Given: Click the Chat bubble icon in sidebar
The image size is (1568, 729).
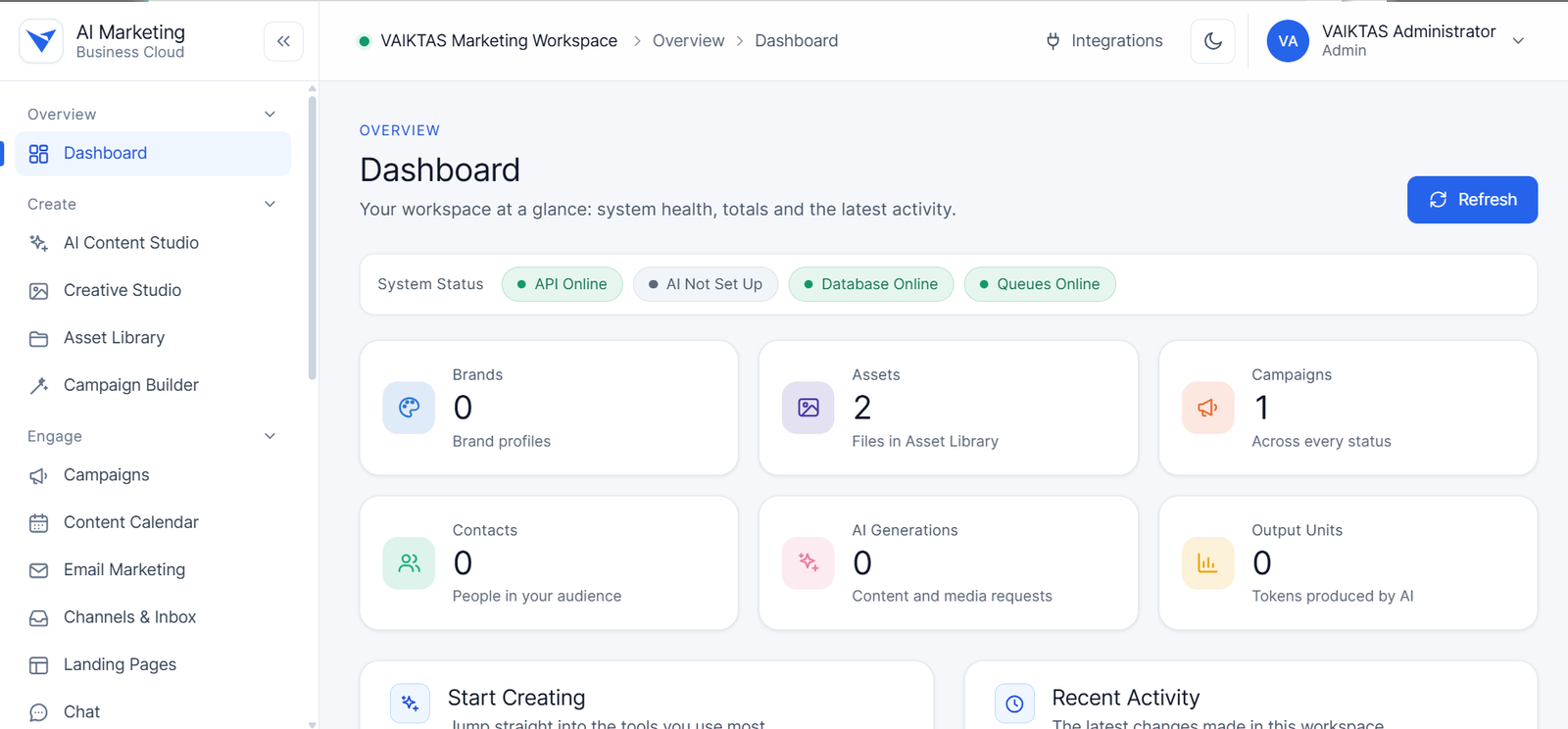Looking at the screenshot, I should coord(38,712).
